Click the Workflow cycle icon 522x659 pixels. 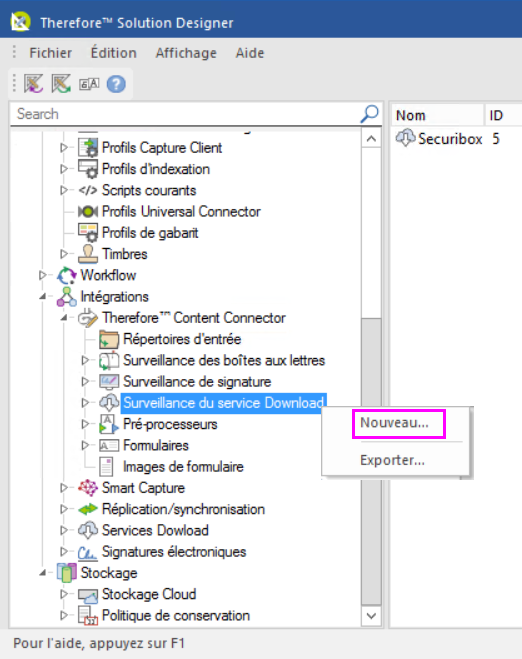67,275
